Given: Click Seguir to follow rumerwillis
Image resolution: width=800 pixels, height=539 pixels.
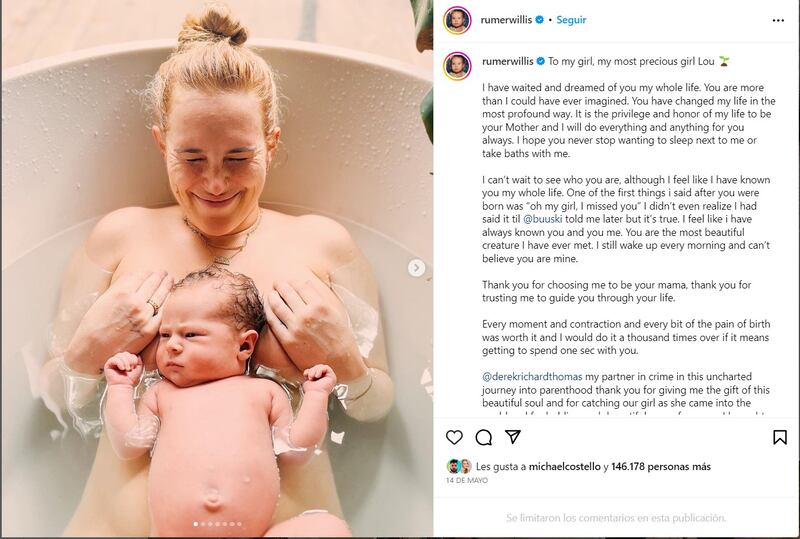Looking at the screenshot, I should pos(571,20).
